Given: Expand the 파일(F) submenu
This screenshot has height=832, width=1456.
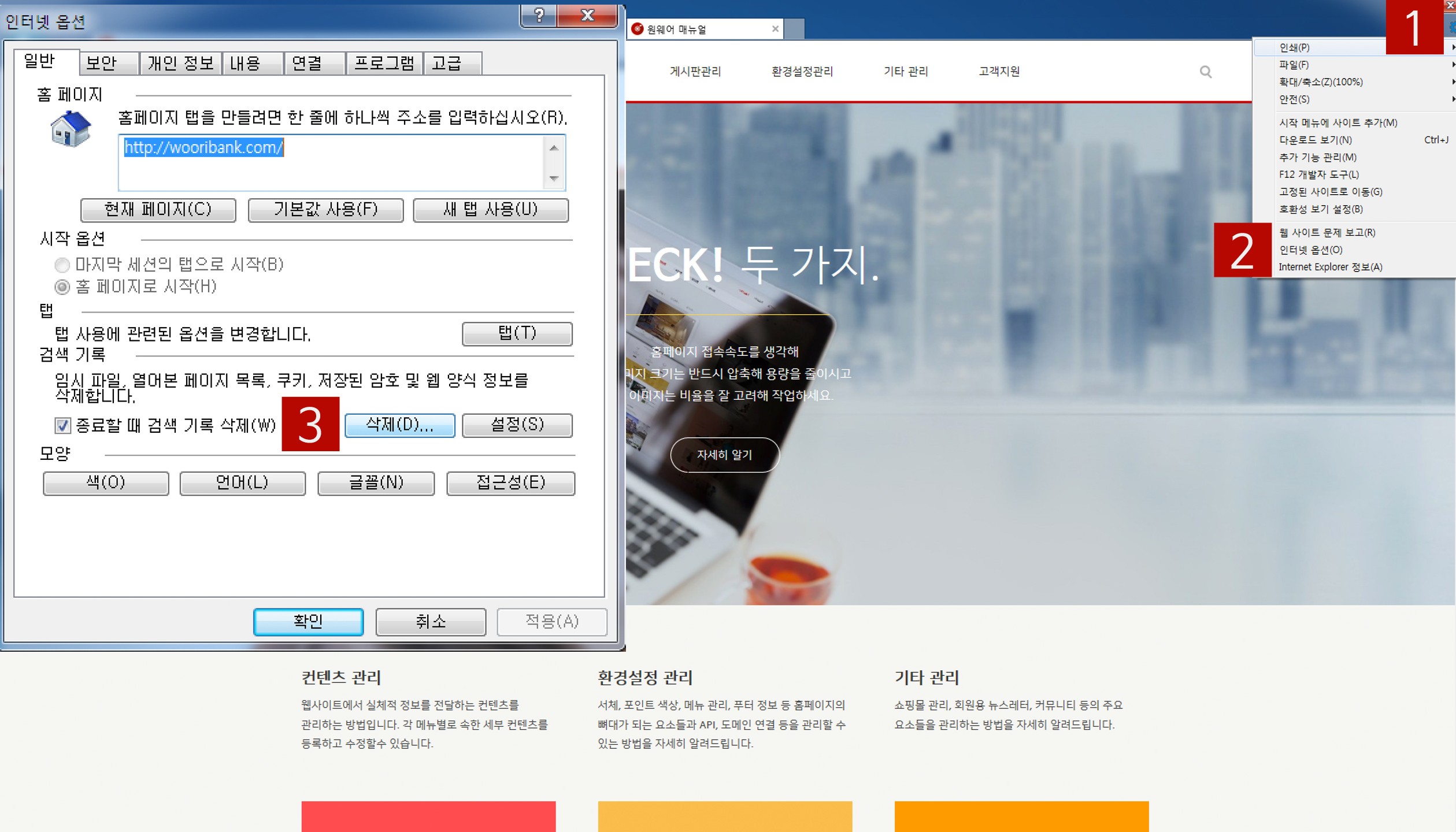Looking at the screenshot, I should pos(1354,65).
